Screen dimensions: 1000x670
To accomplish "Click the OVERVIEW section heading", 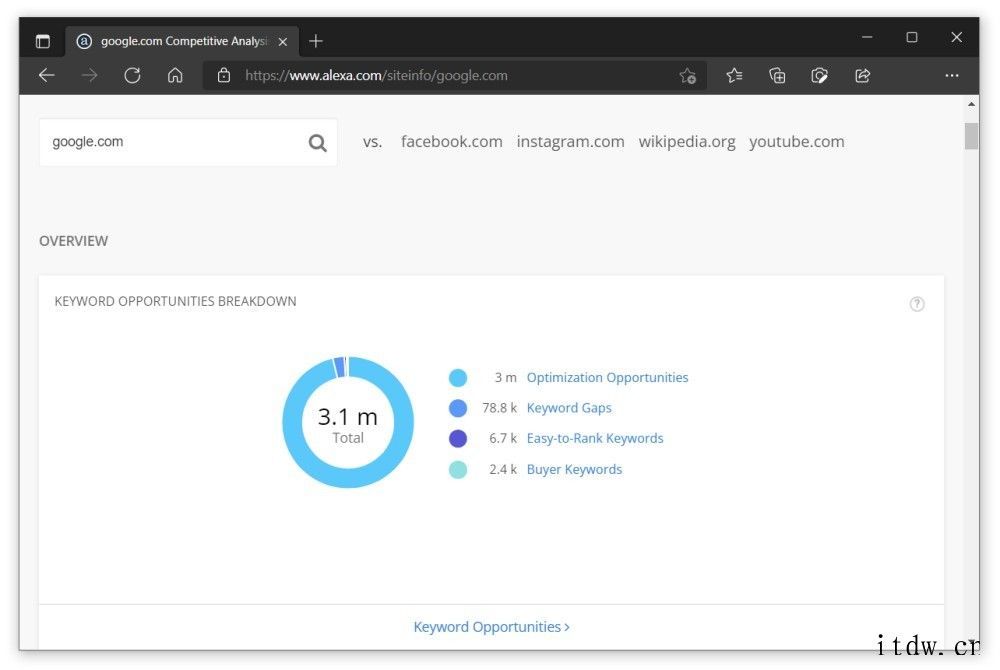I will 73,241.
